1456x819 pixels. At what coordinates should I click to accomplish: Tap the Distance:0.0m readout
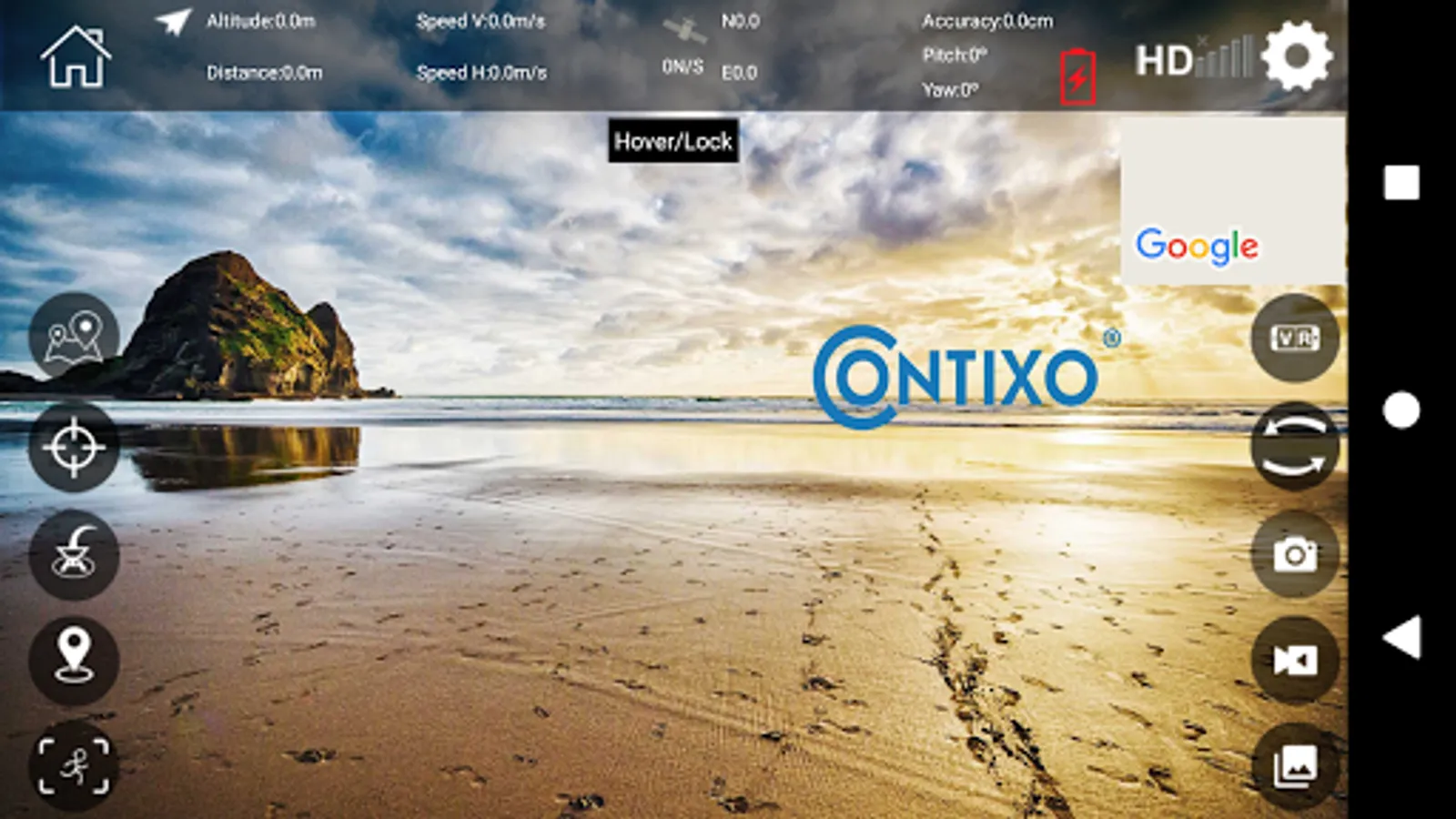click(x=264, y=73)
